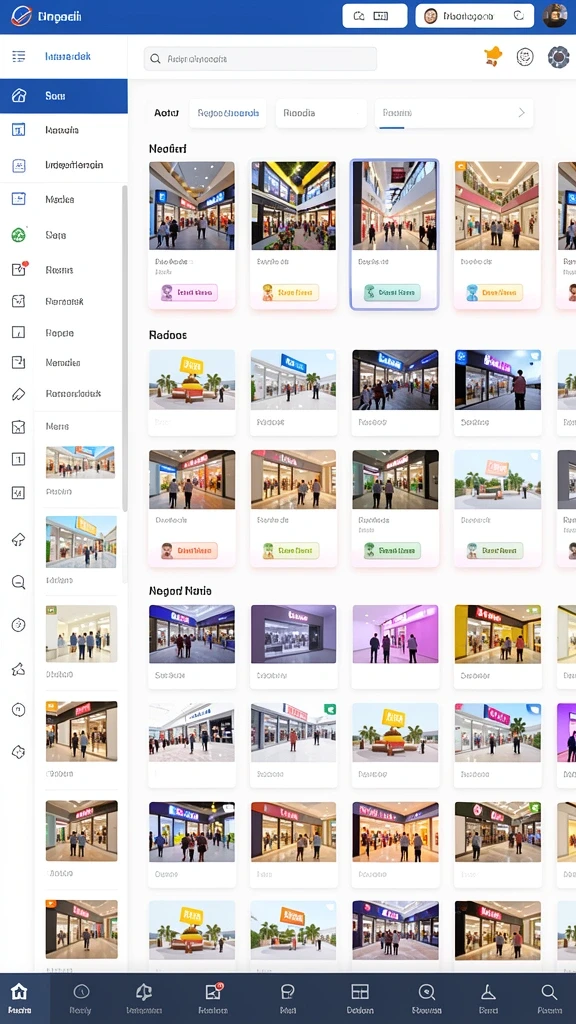576x1024 pixels.
Task: Open the orange notification bell icon
Action: click(x=494, y=57)
